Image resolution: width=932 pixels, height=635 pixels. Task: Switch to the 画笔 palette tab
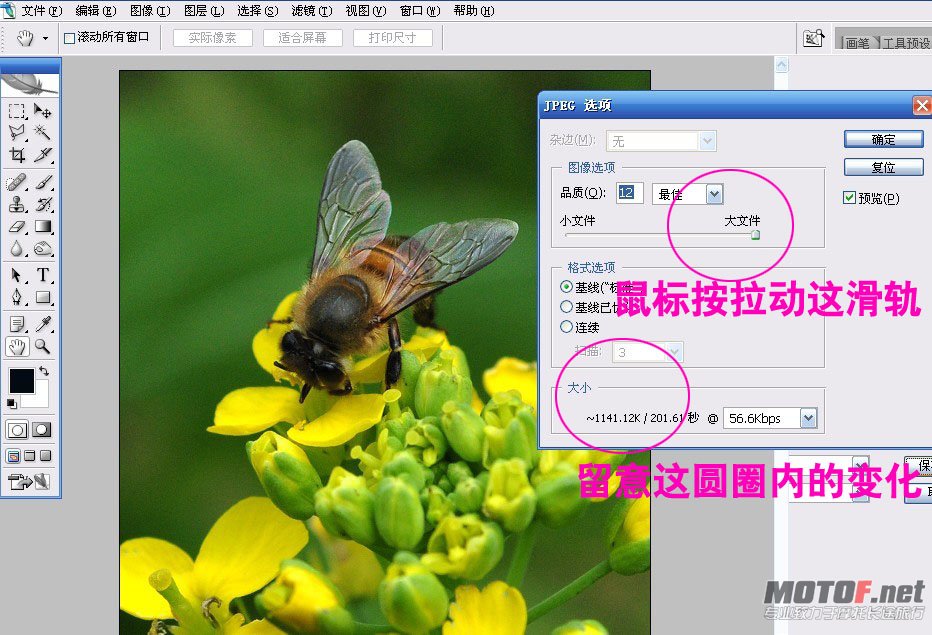[x=857, y=43]
